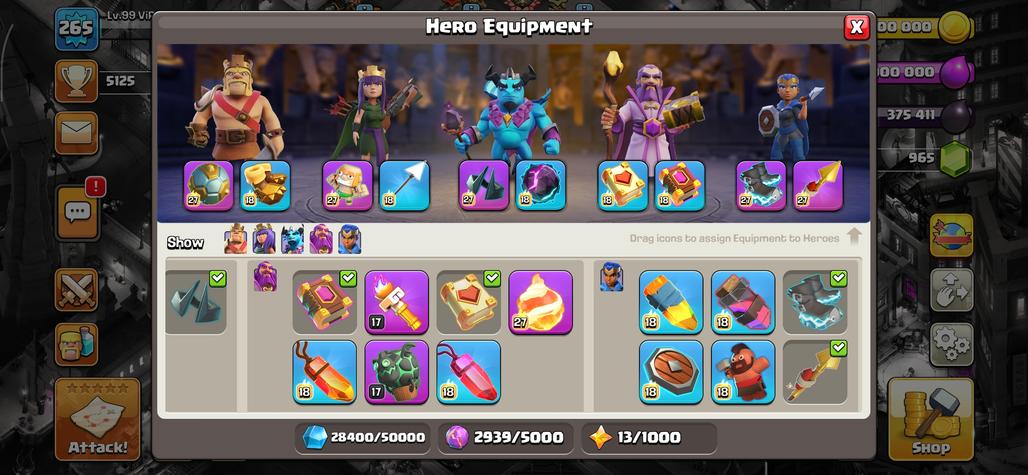Pick the level 17 torch equipment
This screenshot has height=475, width=1028.
397,302
